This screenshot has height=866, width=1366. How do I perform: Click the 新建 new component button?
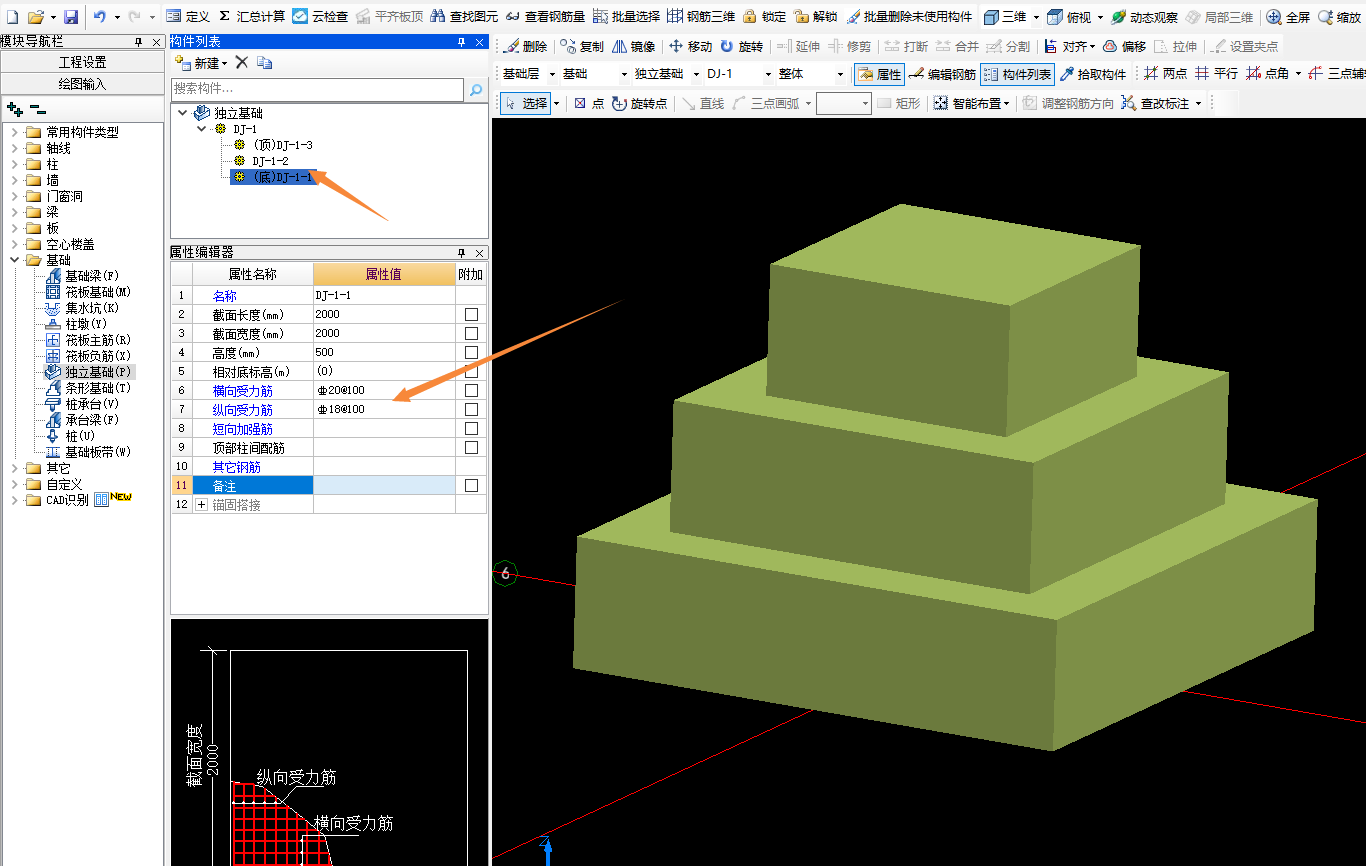(200, 62)
